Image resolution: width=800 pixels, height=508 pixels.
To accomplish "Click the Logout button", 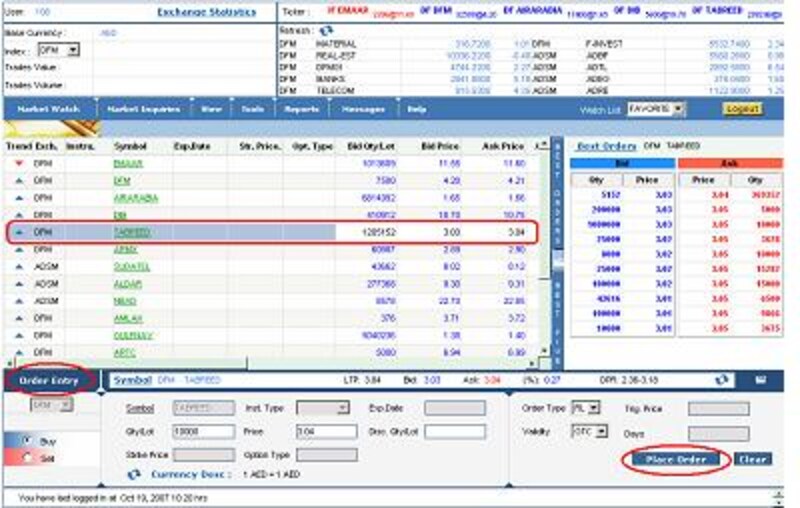I will point(743,108).
